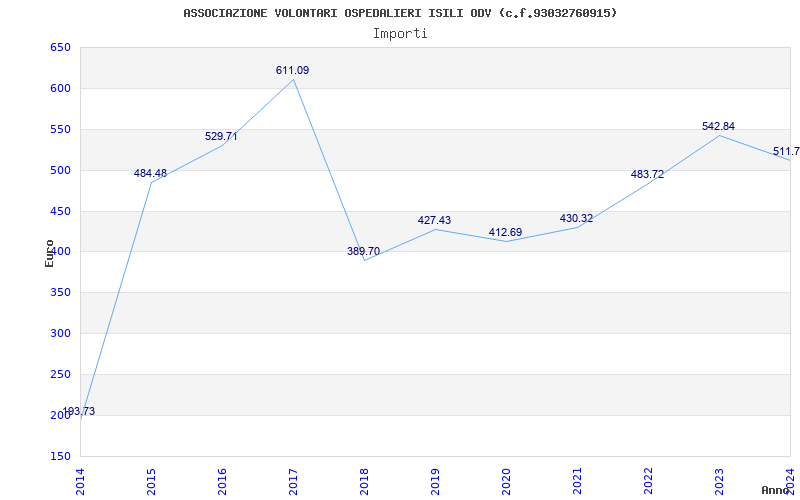Click the 450 y-axis label
The width and height of the screenshot is (800, 500).
(x=60, y=211)
